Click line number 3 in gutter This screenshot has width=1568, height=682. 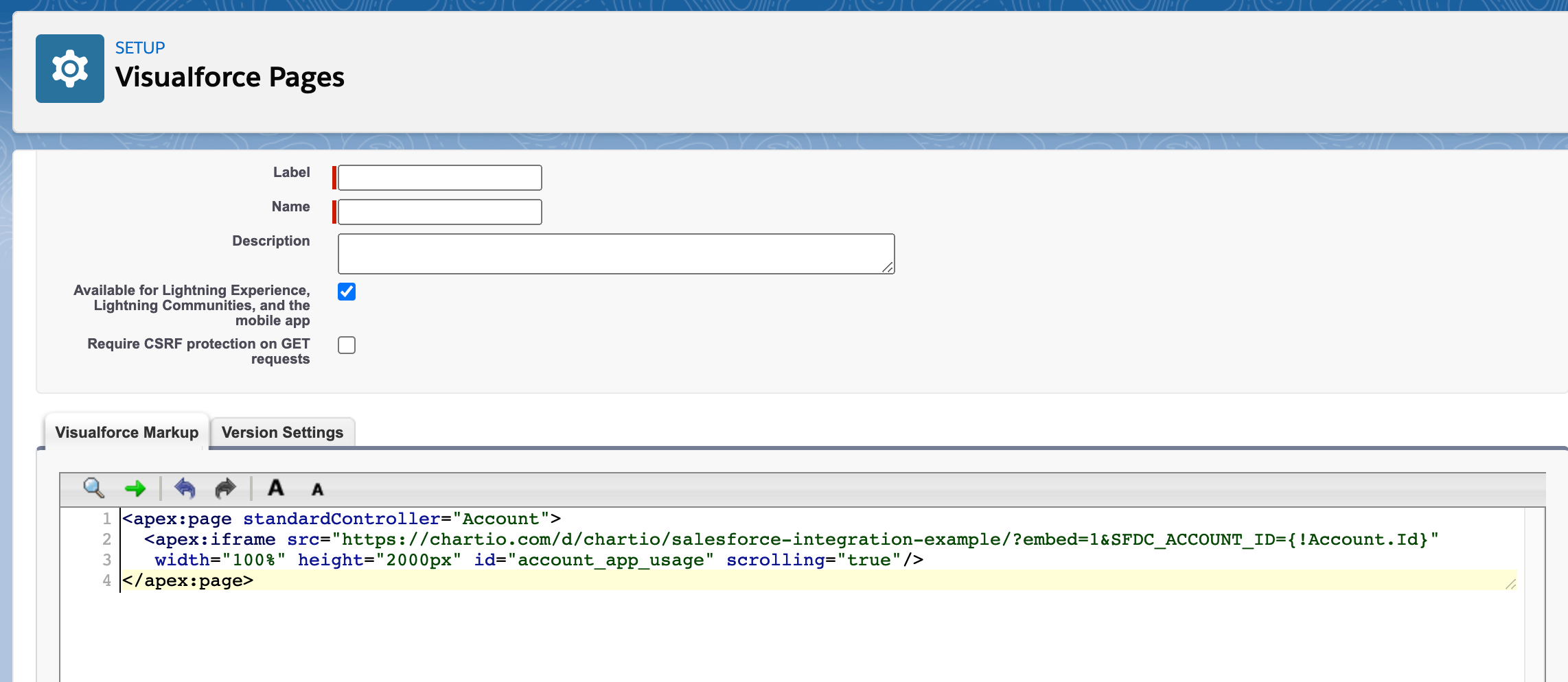[106, 560]
